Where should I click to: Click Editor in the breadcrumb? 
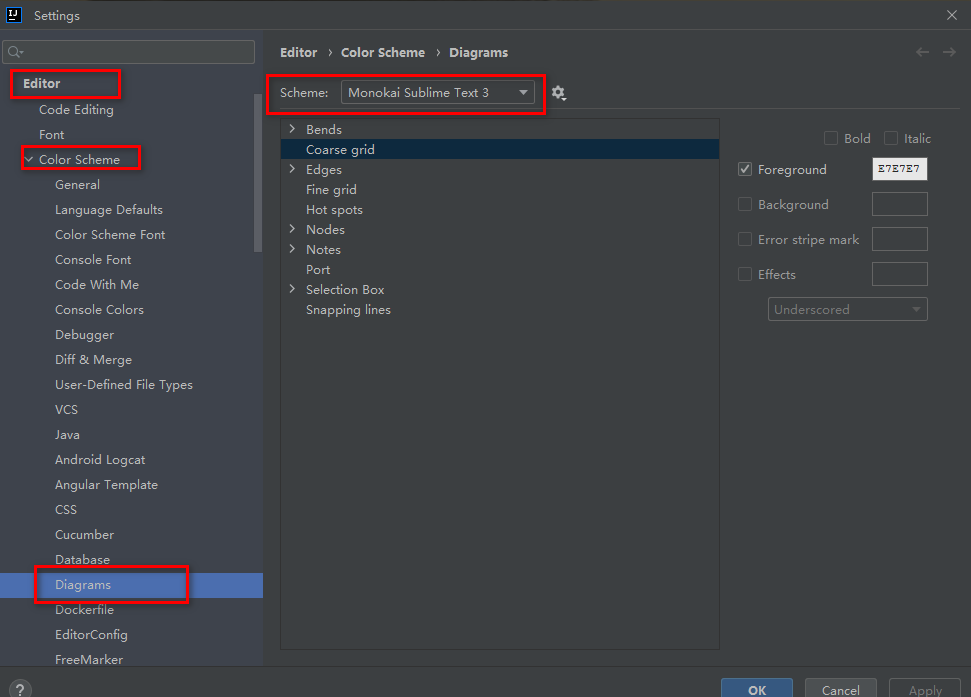coord(298,53)
